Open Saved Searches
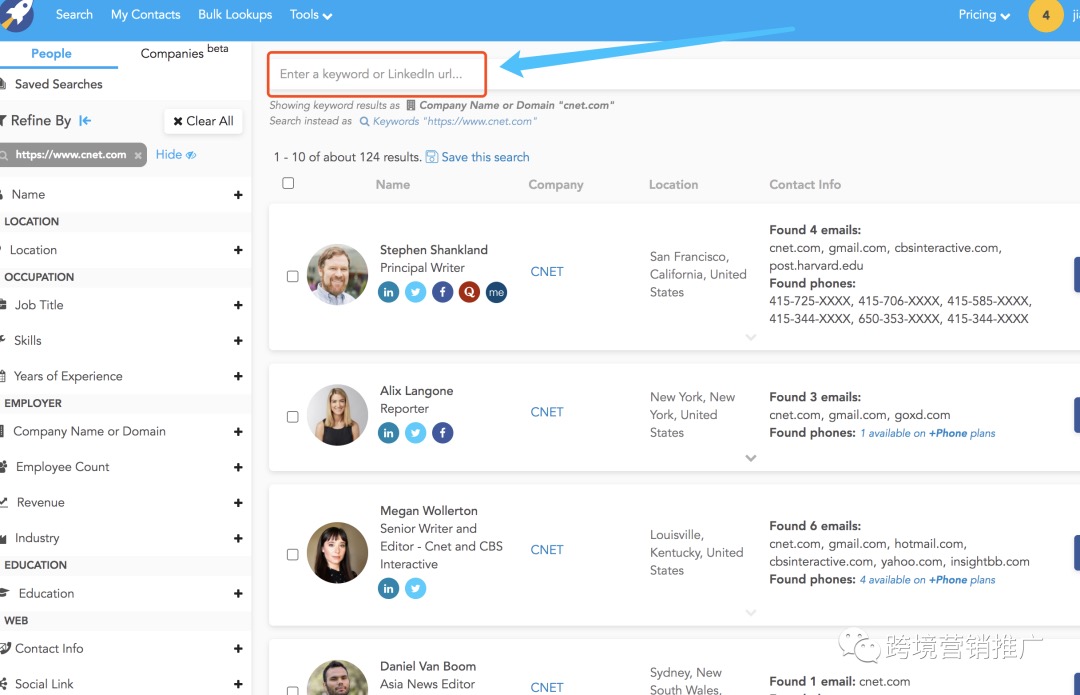The height and width of the screenshot is (695, 1080). [x=59, y=84]
